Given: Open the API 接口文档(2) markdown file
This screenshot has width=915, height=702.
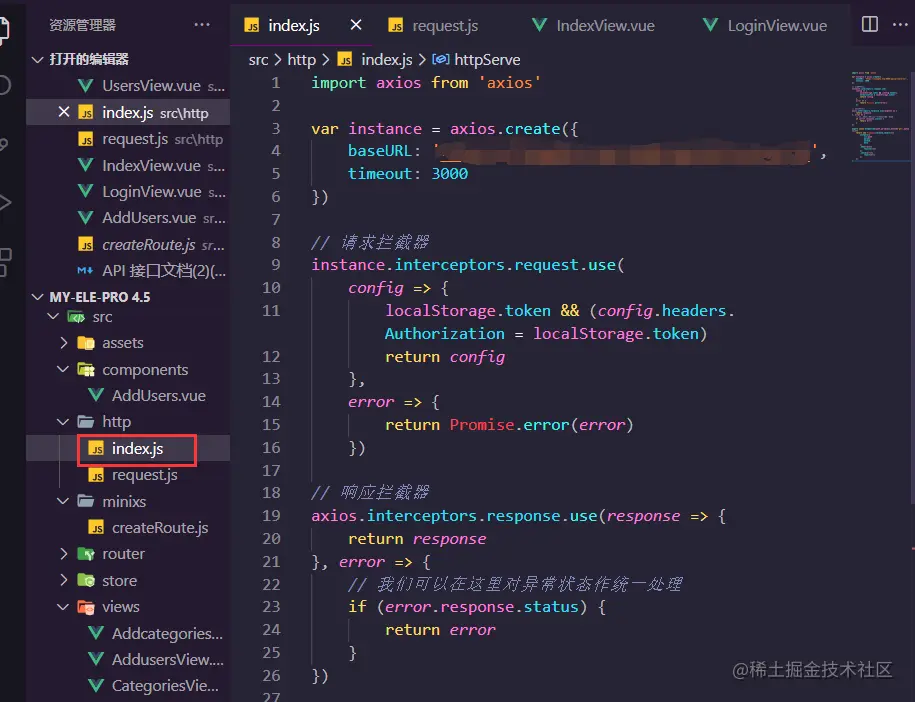Looking at the screenshot, I should pos(128,271).
